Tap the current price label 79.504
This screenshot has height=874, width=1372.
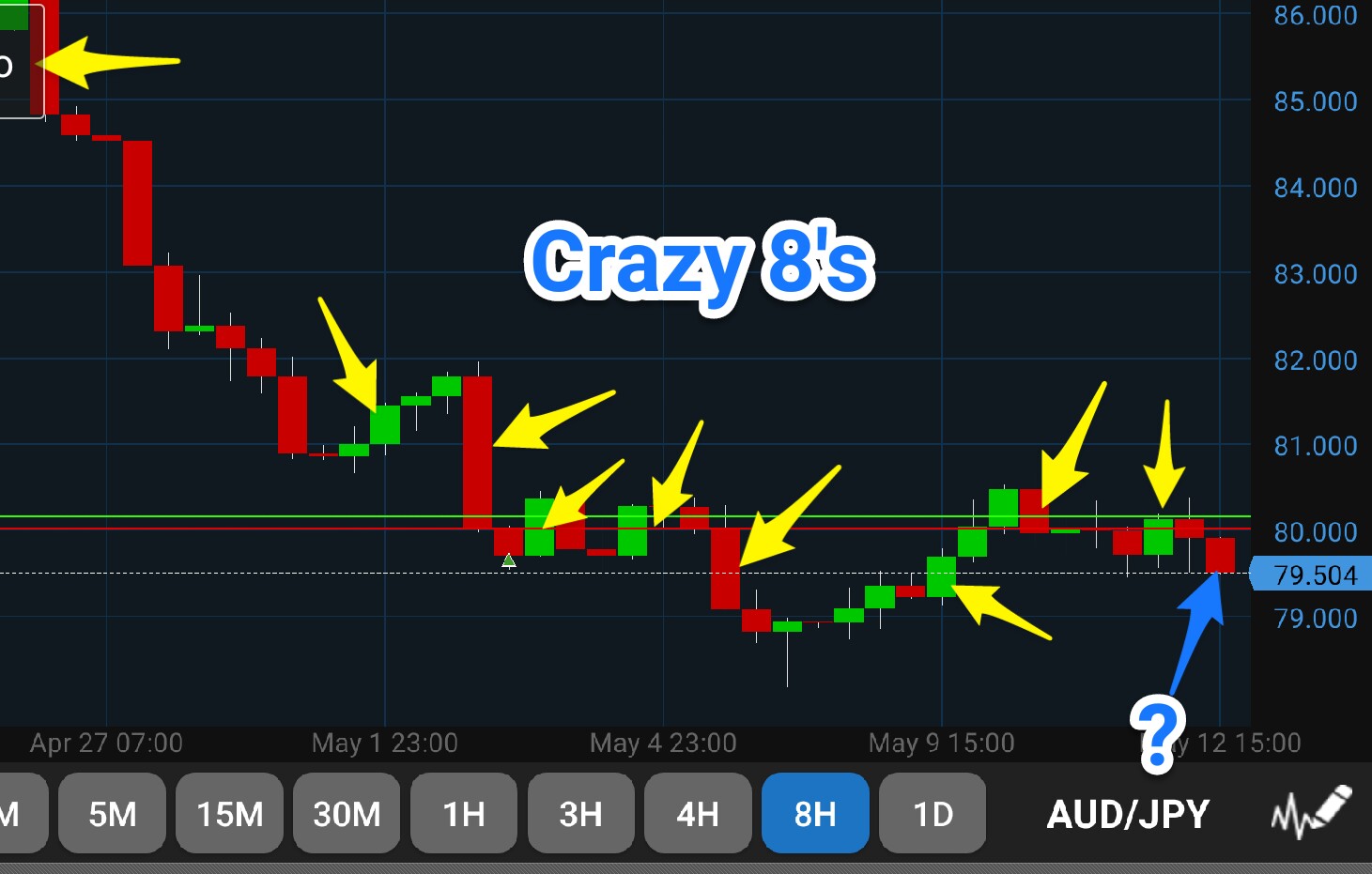1311,575
